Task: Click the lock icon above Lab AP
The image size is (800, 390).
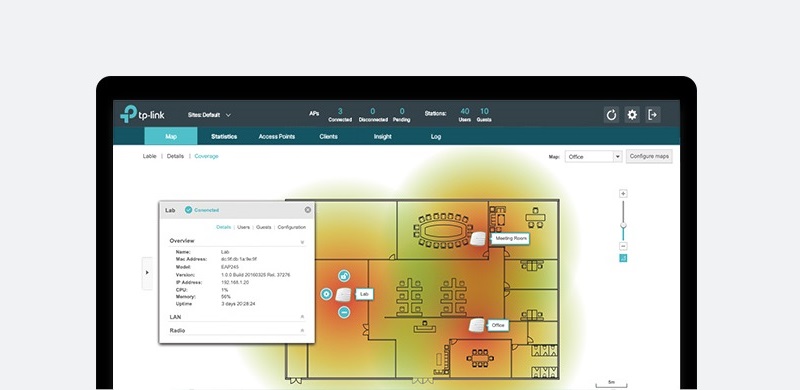Action: (344, 276)
